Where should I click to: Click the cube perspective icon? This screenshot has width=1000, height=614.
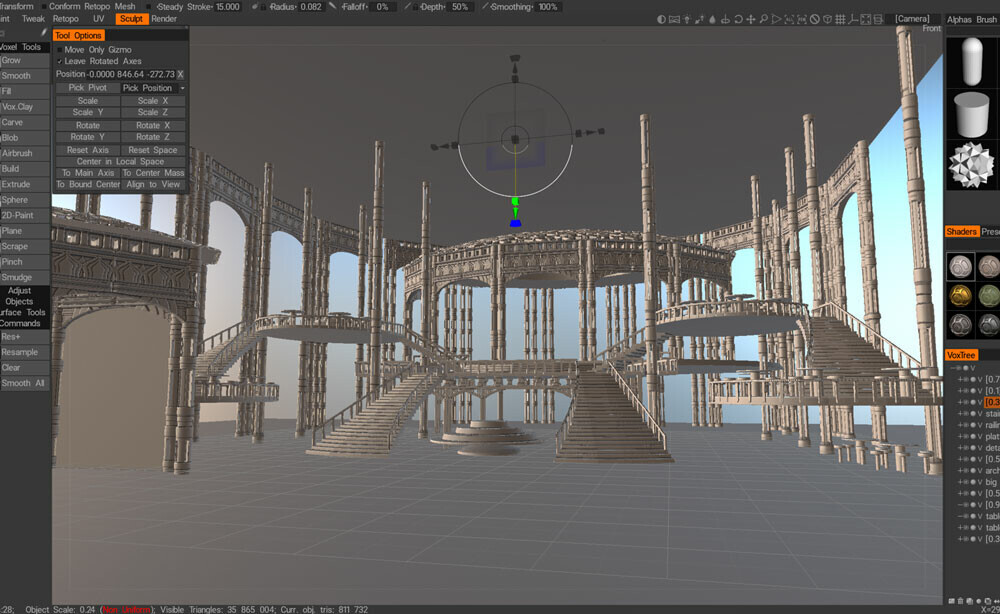827,20
